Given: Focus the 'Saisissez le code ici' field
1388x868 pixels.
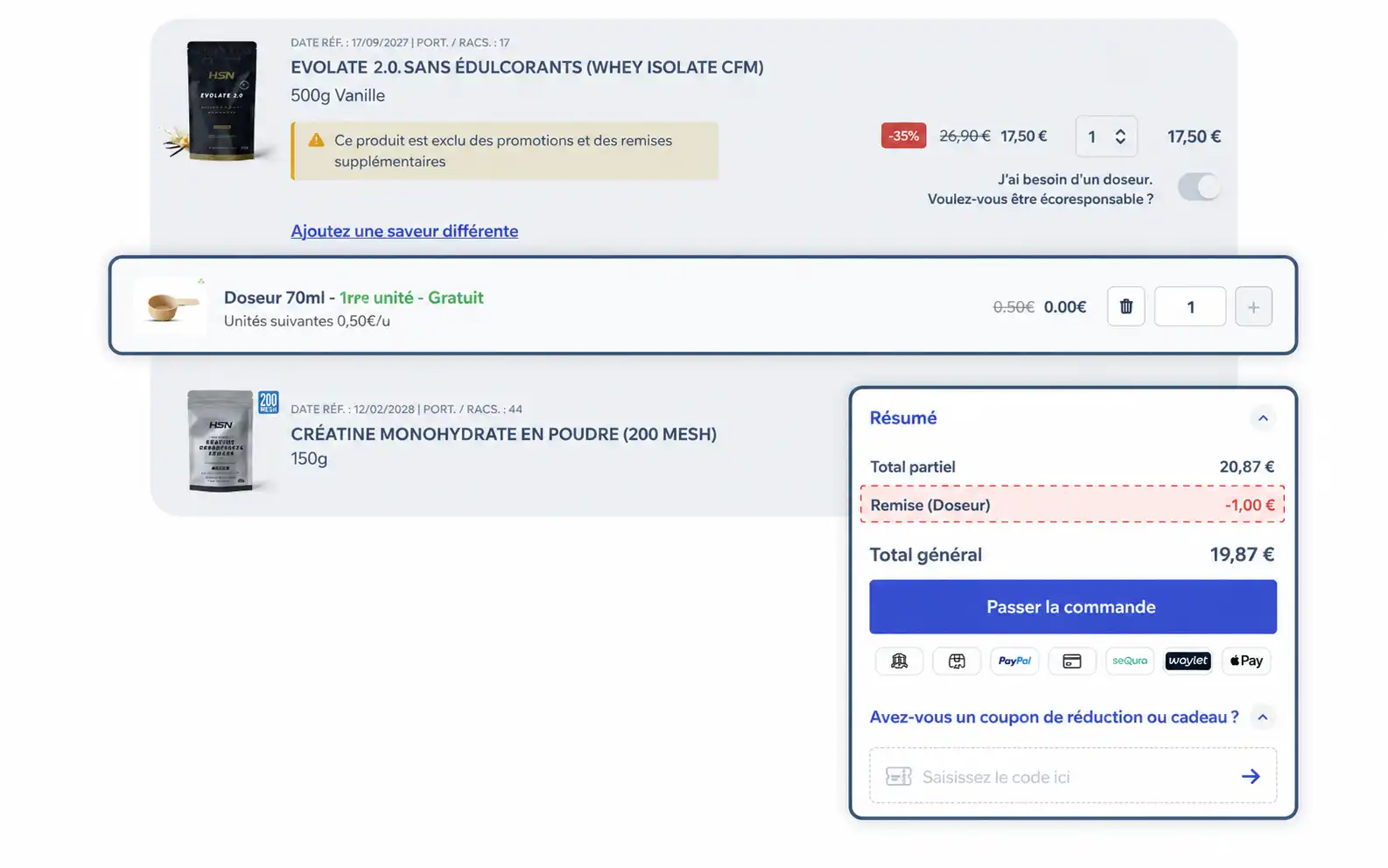Looking at the screenshot, I should 1073,776.
